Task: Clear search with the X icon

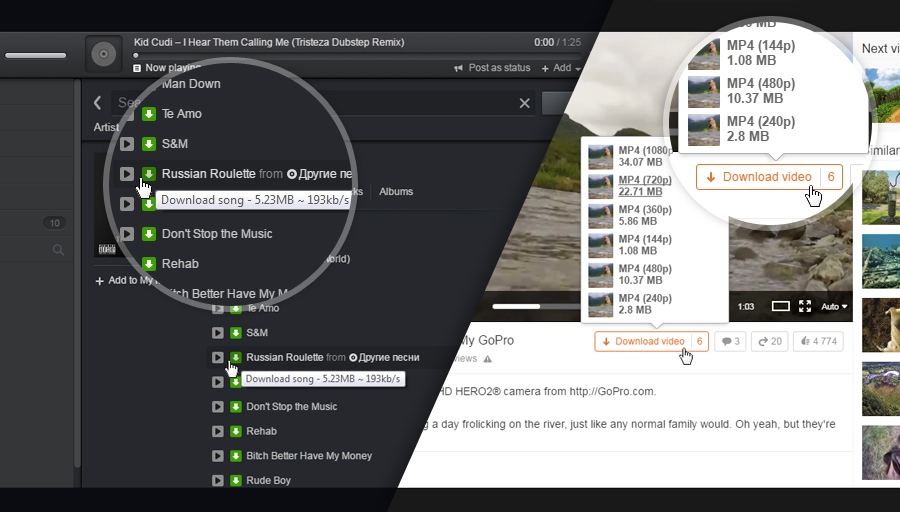Action: point(525,103)
